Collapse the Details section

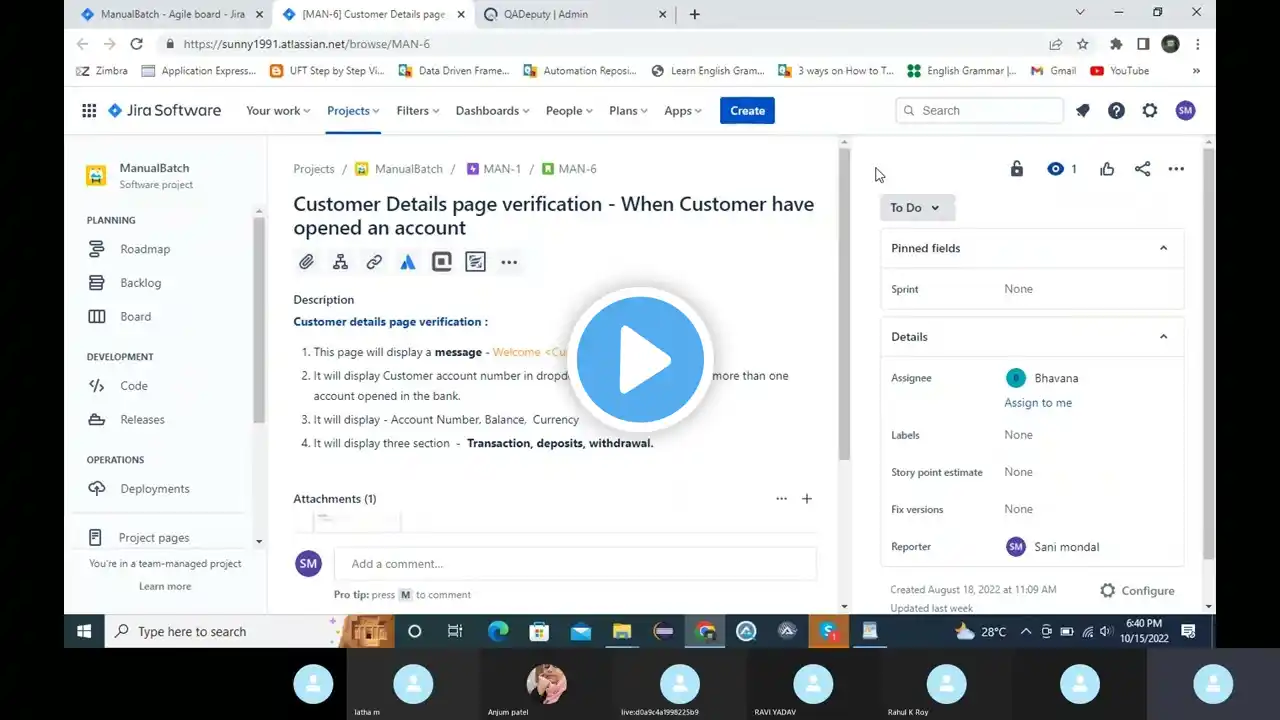coord(1163,337)
